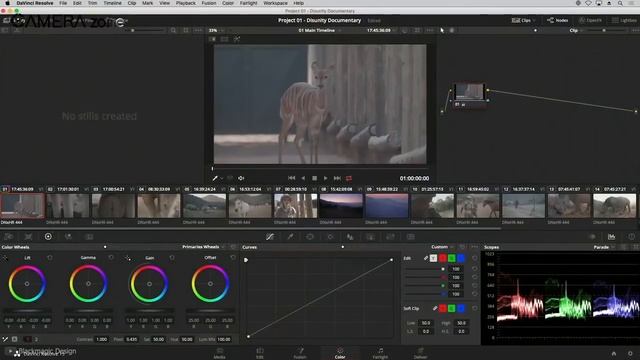Open the OpenFX panel button
Viewport: 640px width, 360px height.
click(590, 20)
